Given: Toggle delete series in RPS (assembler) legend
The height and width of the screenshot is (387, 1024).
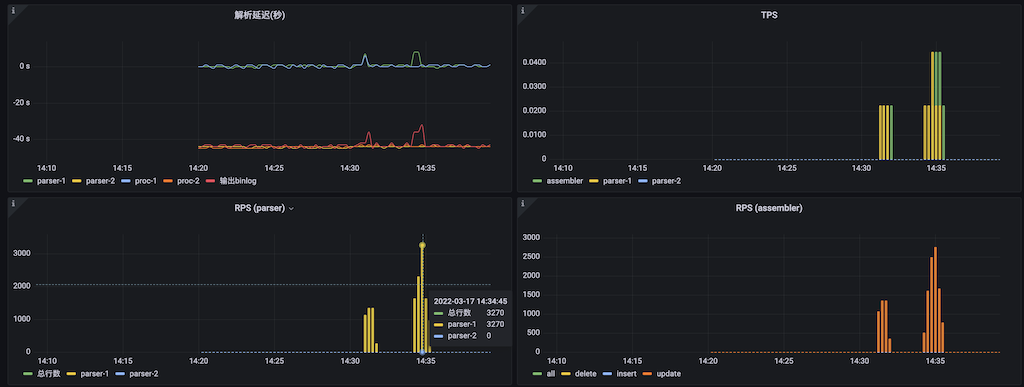Looking at the screenshot, I should click(585, 374).
